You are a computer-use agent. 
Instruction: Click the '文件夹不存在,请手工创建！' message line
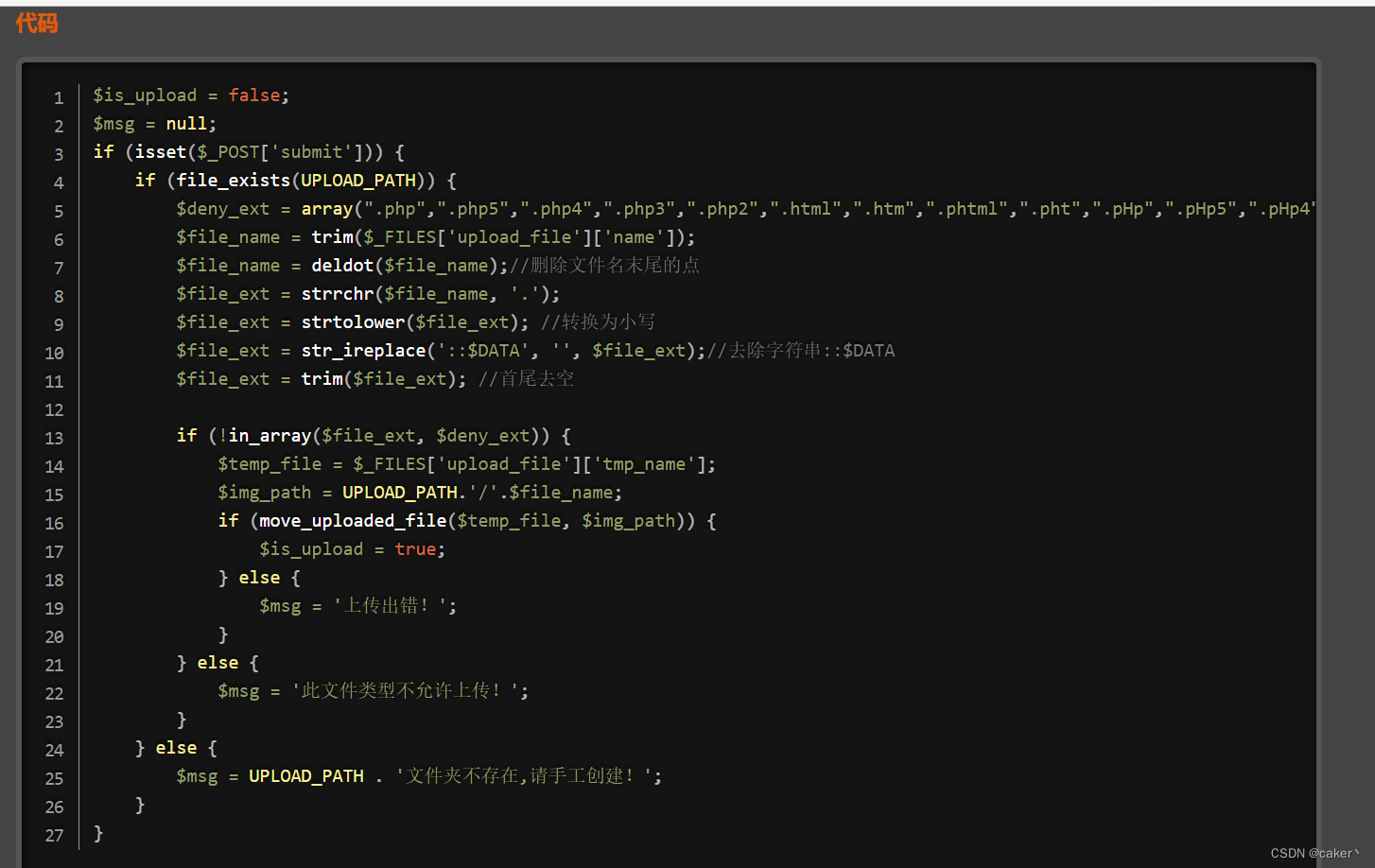click(x=419, y=776)
